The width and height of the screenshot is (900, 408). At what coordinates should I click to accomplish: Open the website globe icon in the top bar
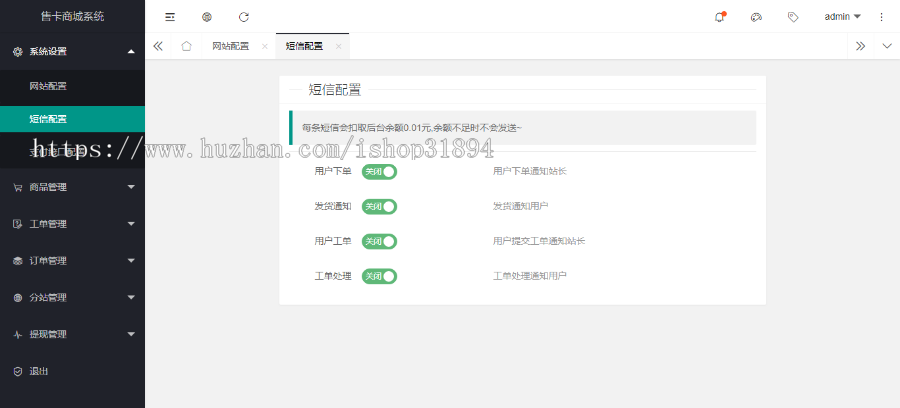coord(207,17)
